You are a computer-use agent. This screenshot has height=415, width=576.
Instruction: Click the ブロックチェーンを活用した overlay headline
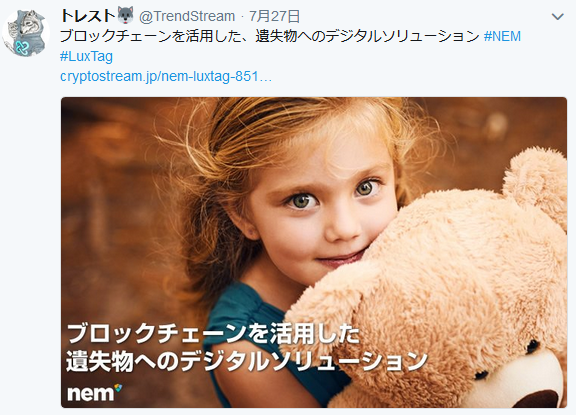point(213,333)
